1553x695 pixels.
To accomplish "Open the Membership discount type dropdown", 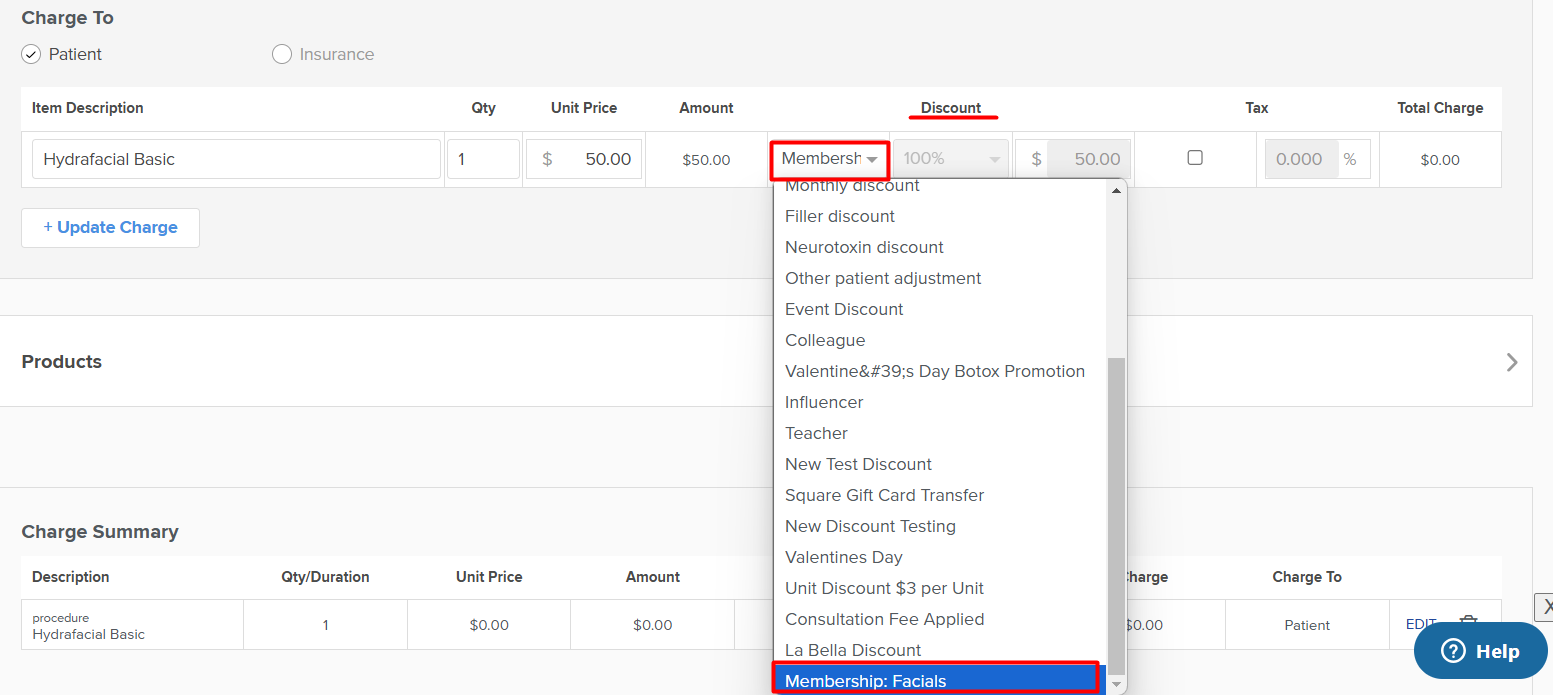I will tap(830, 159).
